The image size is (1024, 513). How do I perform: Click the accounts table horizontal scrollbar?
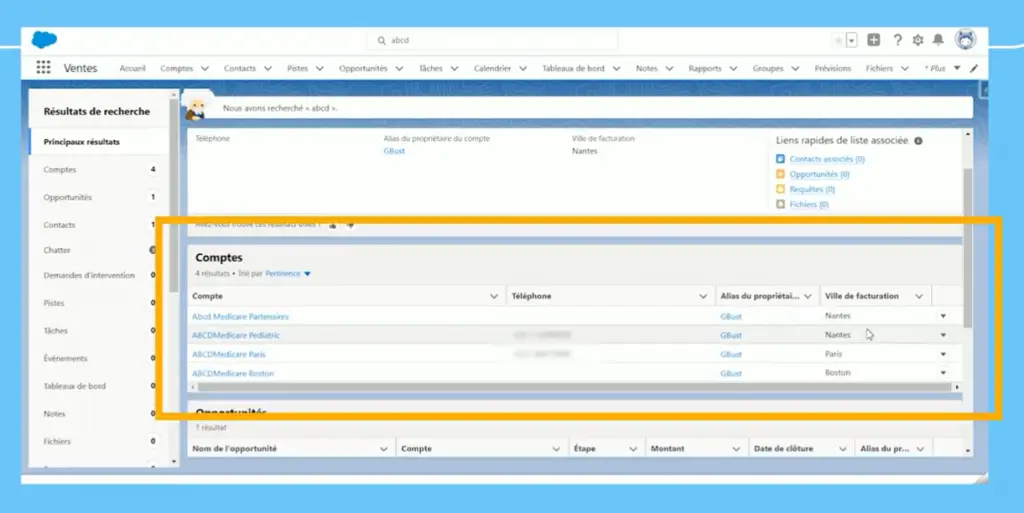pyautogui.click(x=575, y=387)
